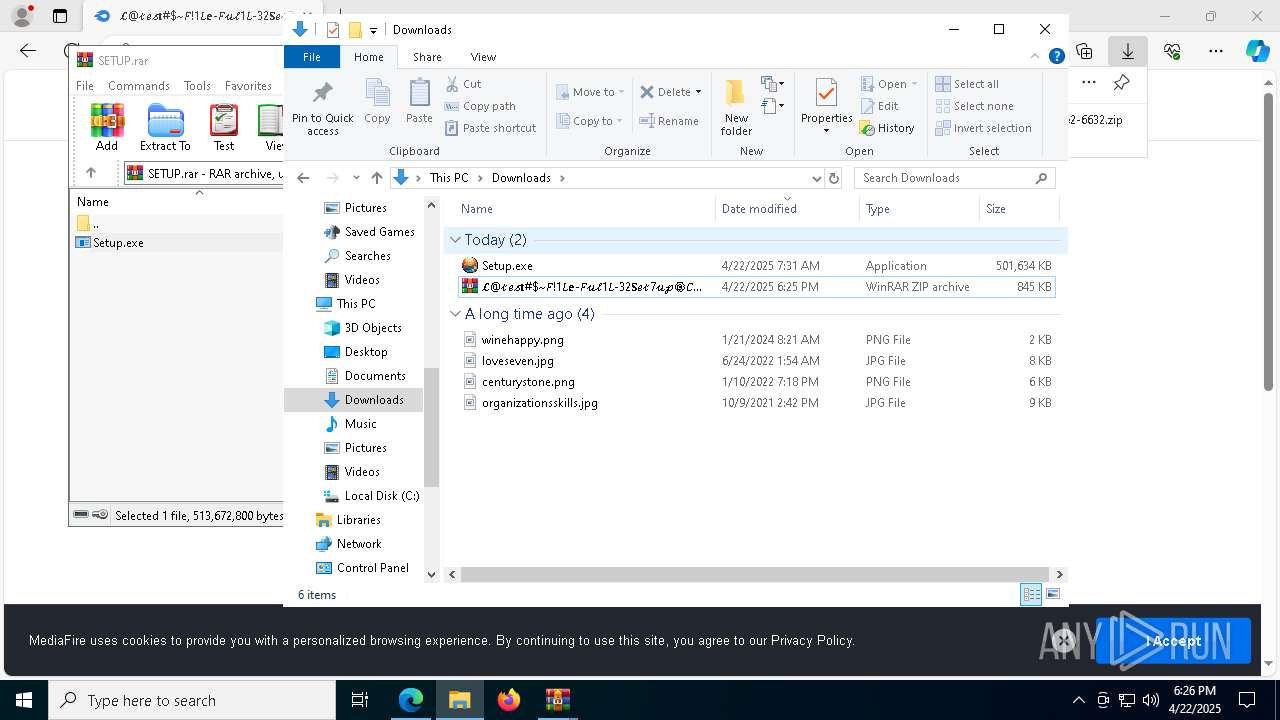The width and height of the screenshot is (1280, 720).
Task: Click Open in the Open group
Action: pyautogui.click(x=883, y=84)
